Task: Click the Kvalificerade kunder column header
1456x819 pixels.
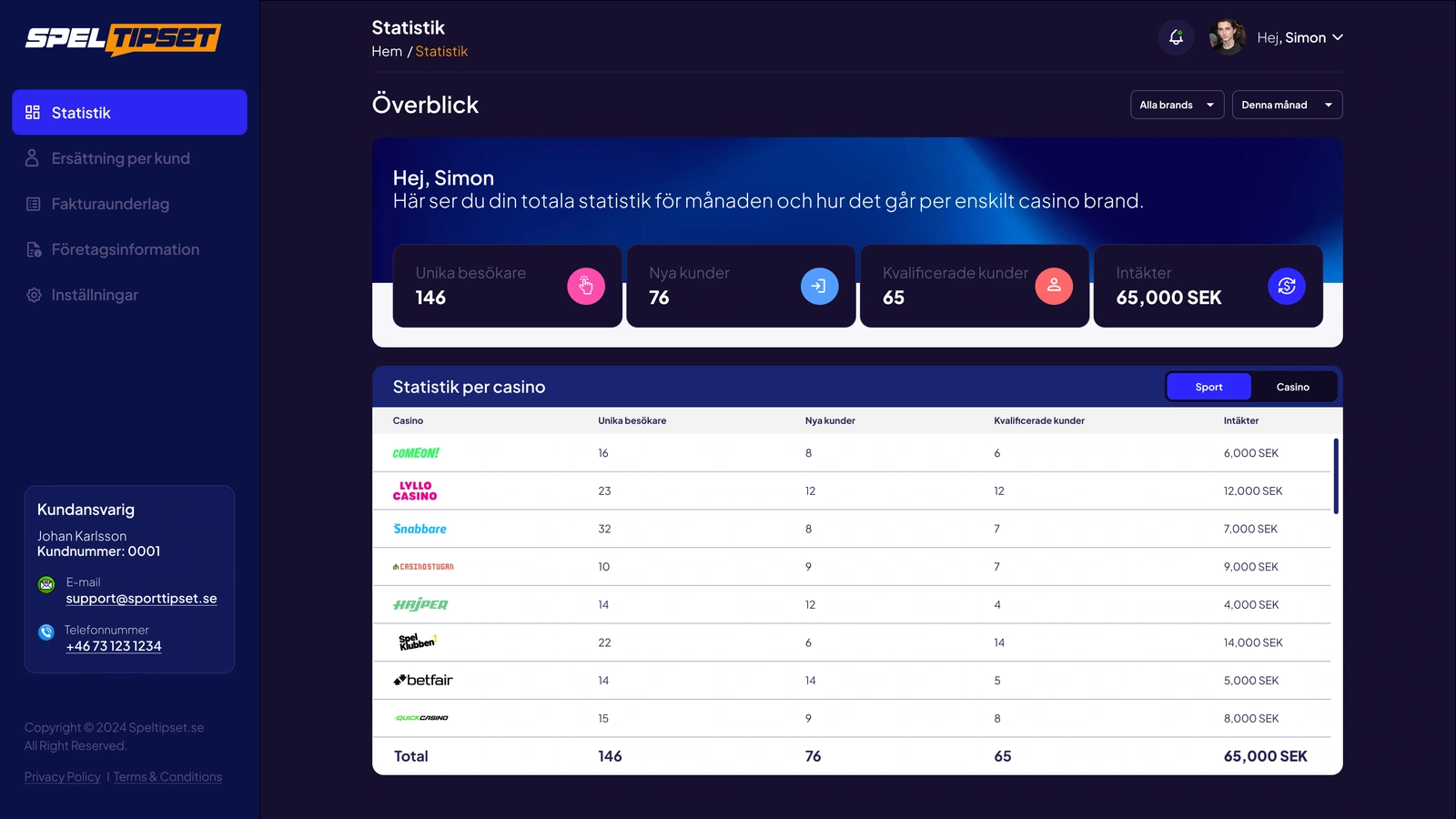Action: [1039, 420]
